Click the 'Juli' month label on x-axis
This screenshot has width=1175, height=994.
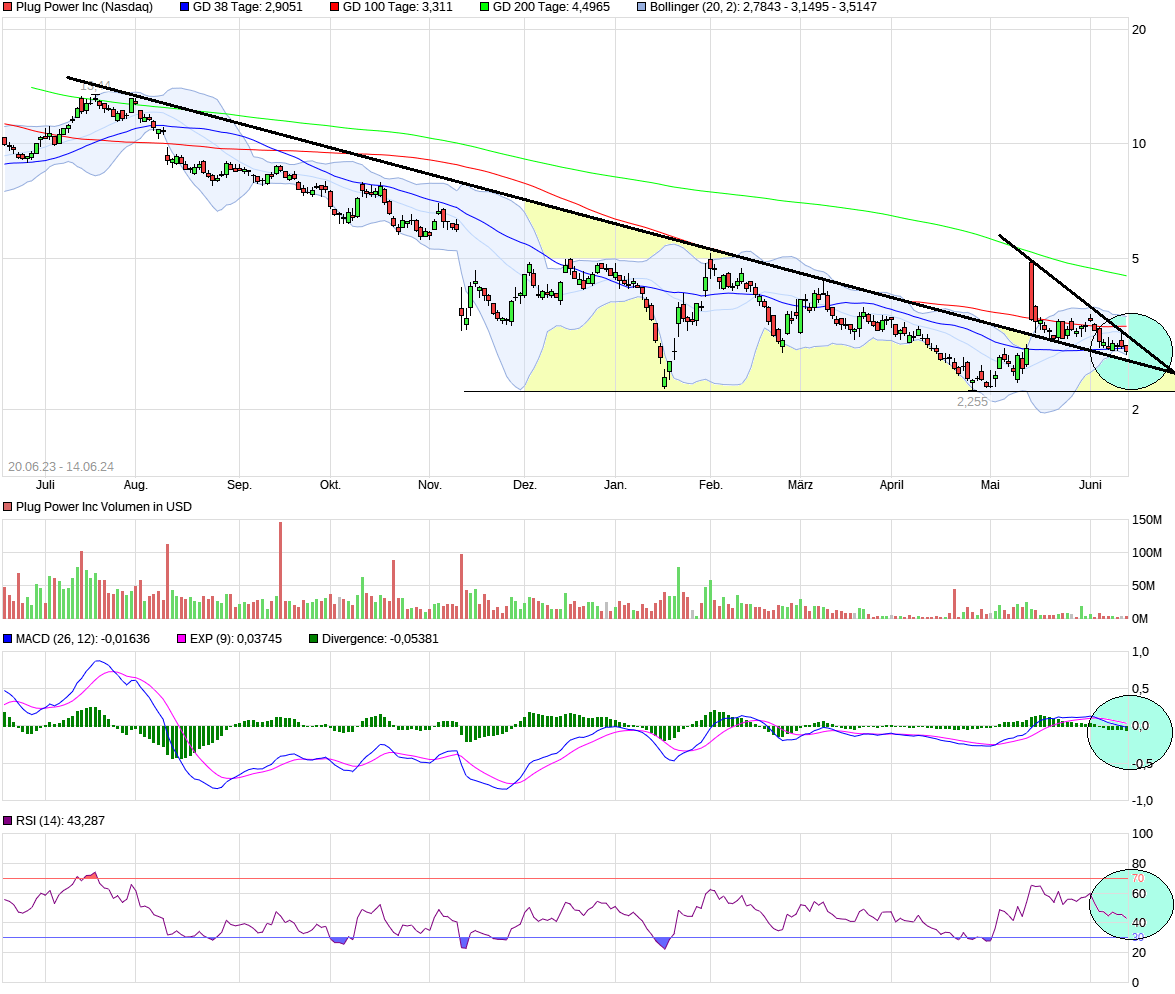tap(45, 485)
